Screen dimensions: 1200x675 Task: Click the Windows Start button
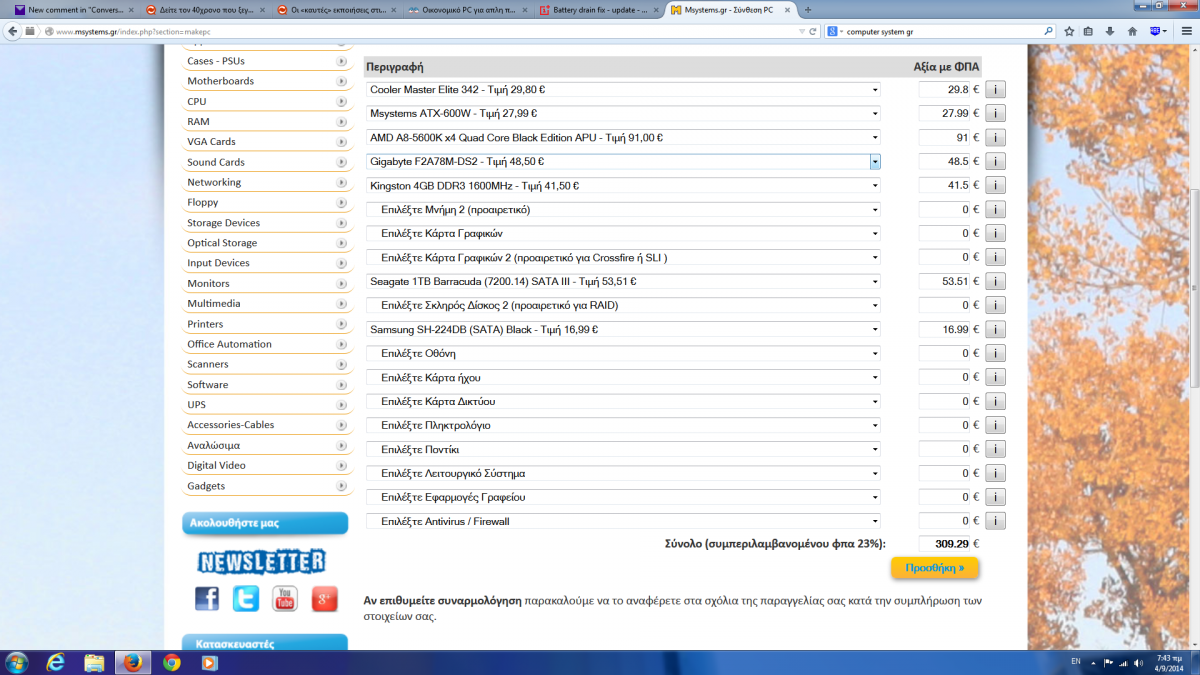[x=17, y=662]
